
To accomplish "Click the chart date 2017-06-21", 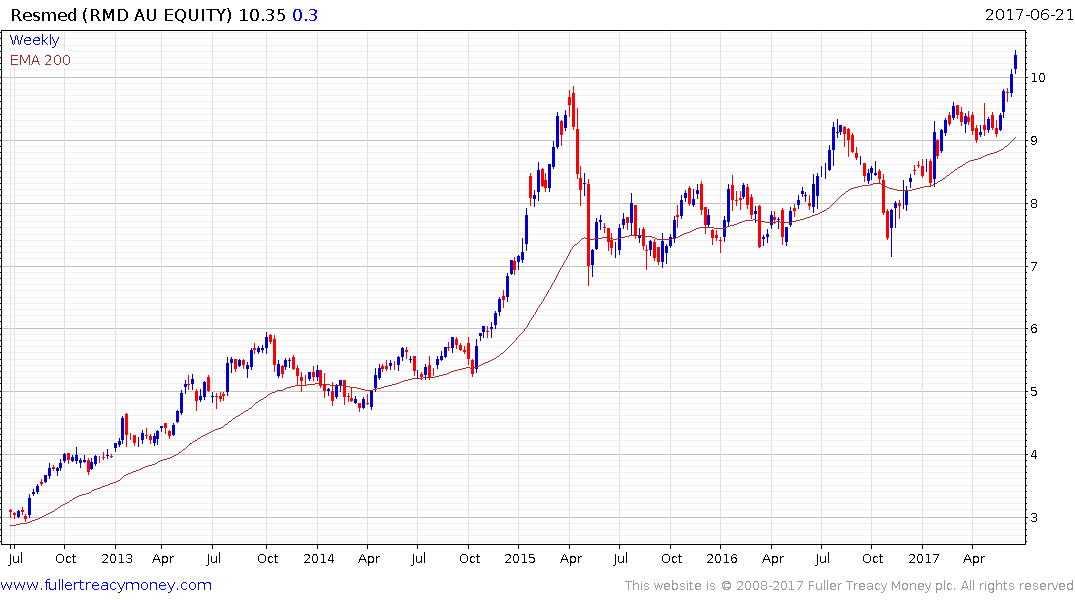I will 1029,14.
